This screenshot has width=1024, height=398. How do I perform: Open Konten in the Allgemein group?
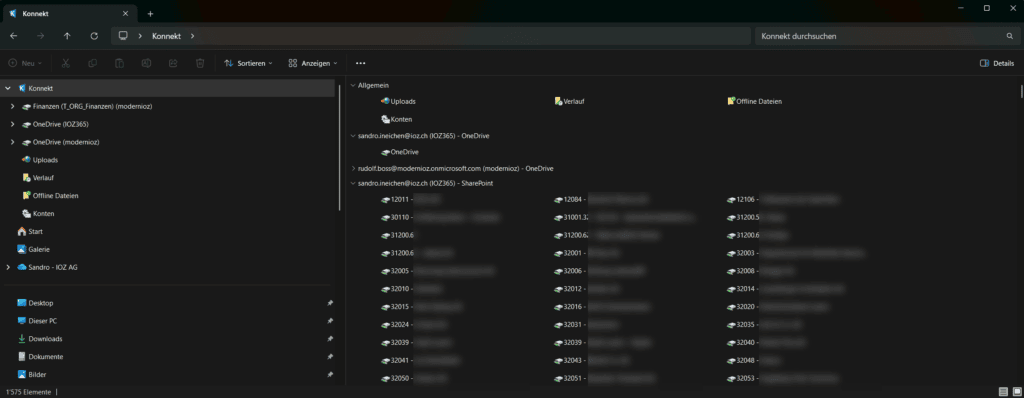(396, 120)
